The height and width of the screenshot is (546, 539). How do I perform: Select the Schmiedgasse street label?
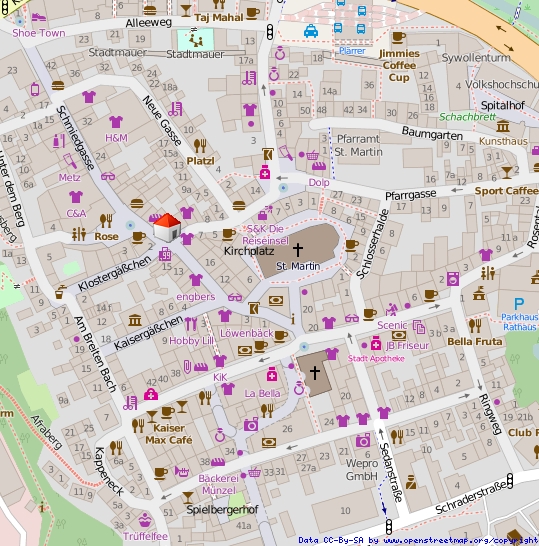click(x=75, y=138)
